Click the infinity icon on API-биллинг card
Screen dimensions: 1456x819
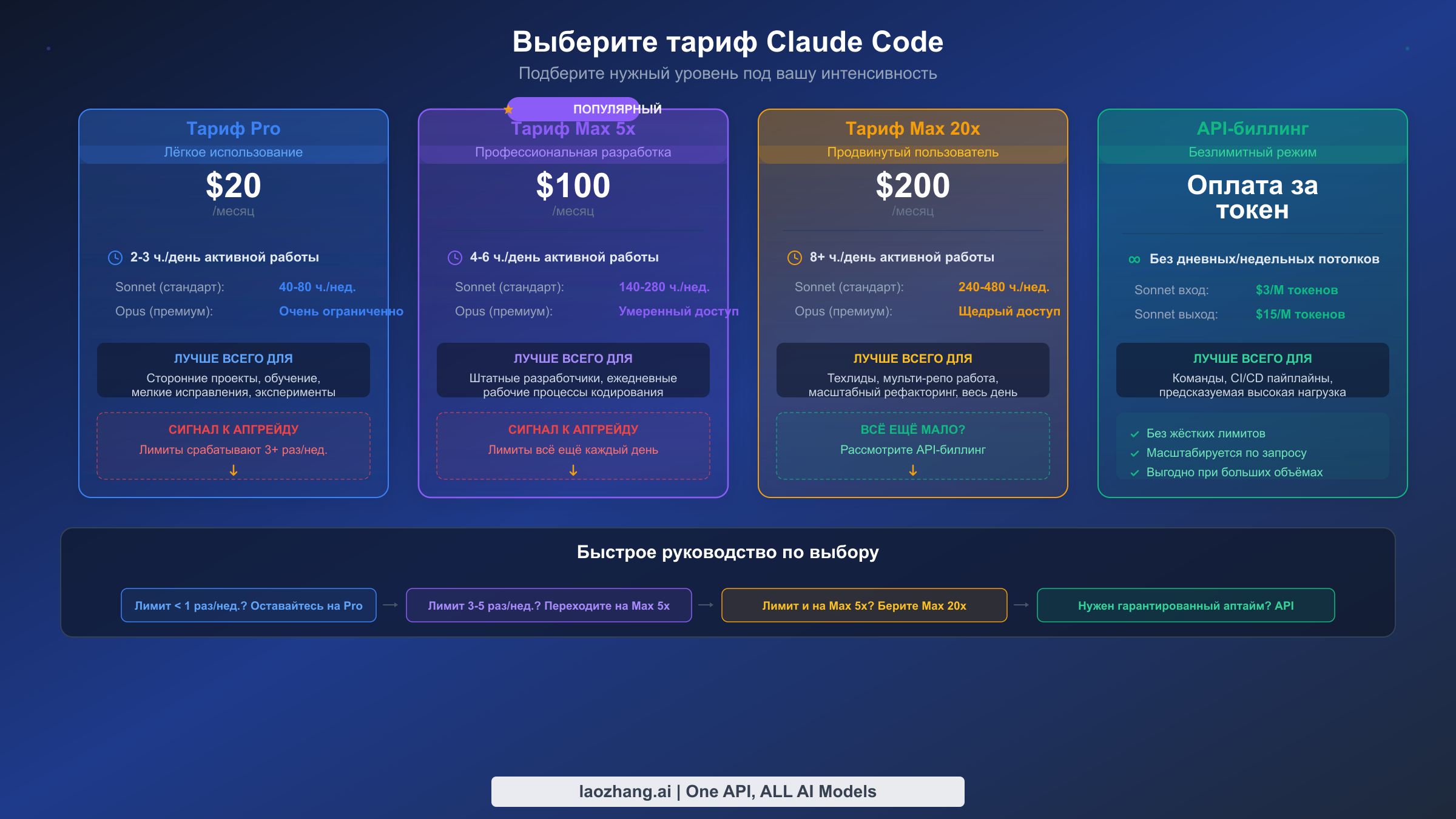click(1134, 258)
